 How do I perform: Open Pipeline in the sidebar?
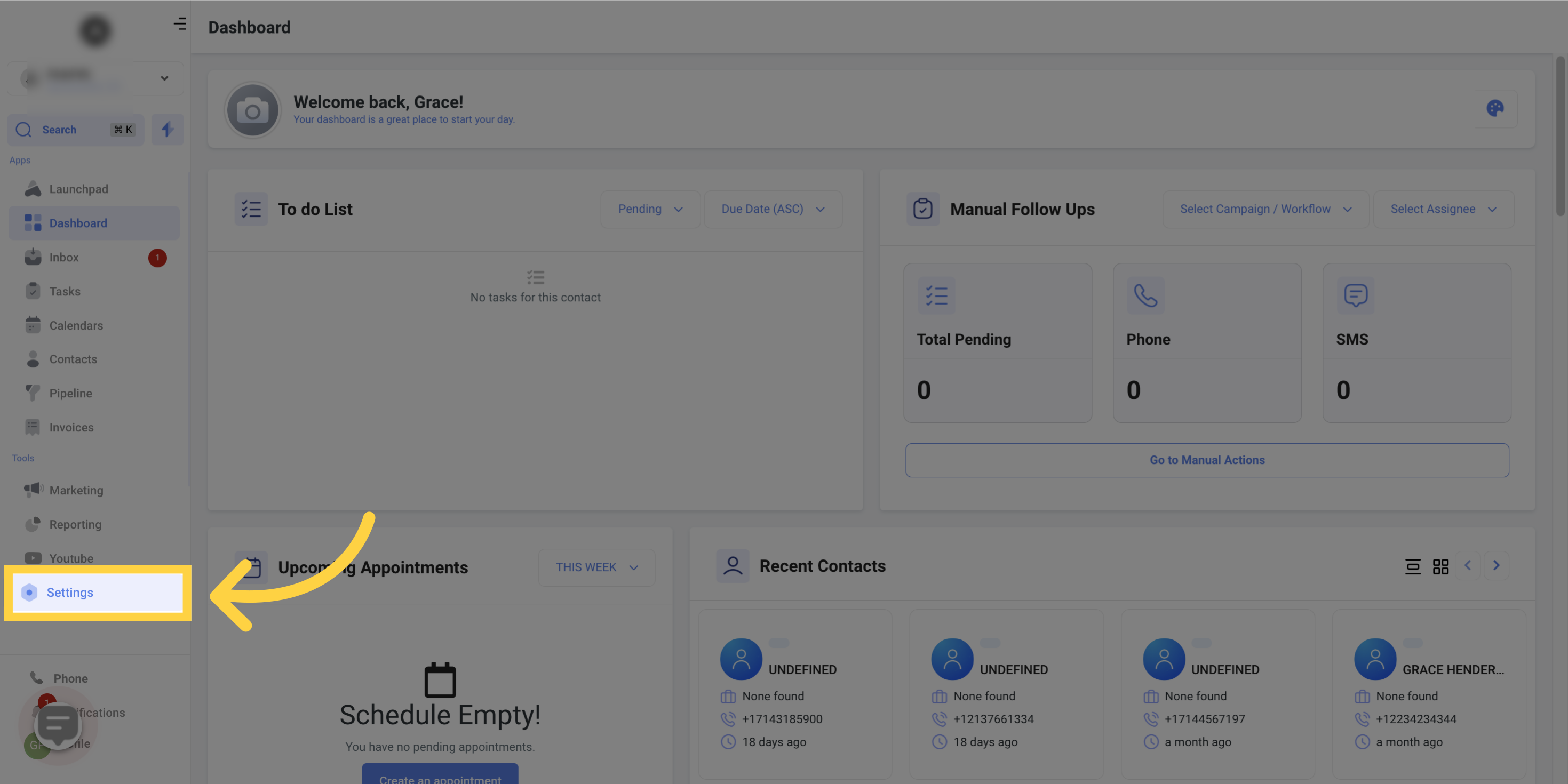94,393
